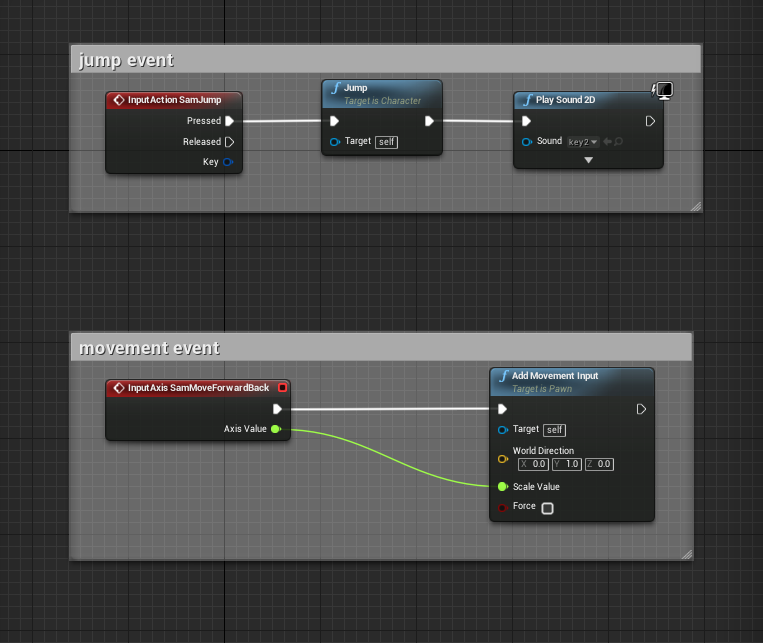Screen dimensions: 763x643
Task: Open the Sound asset dropdown showing key2
Action: [x=583, y=142]
